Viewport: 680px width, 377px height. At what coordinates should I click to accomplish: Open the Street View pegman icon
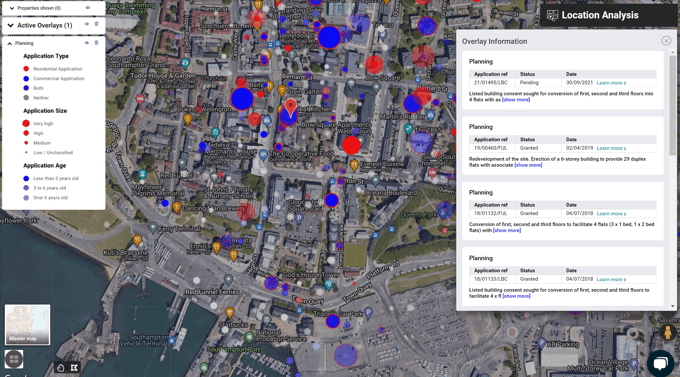pos(667,333)
